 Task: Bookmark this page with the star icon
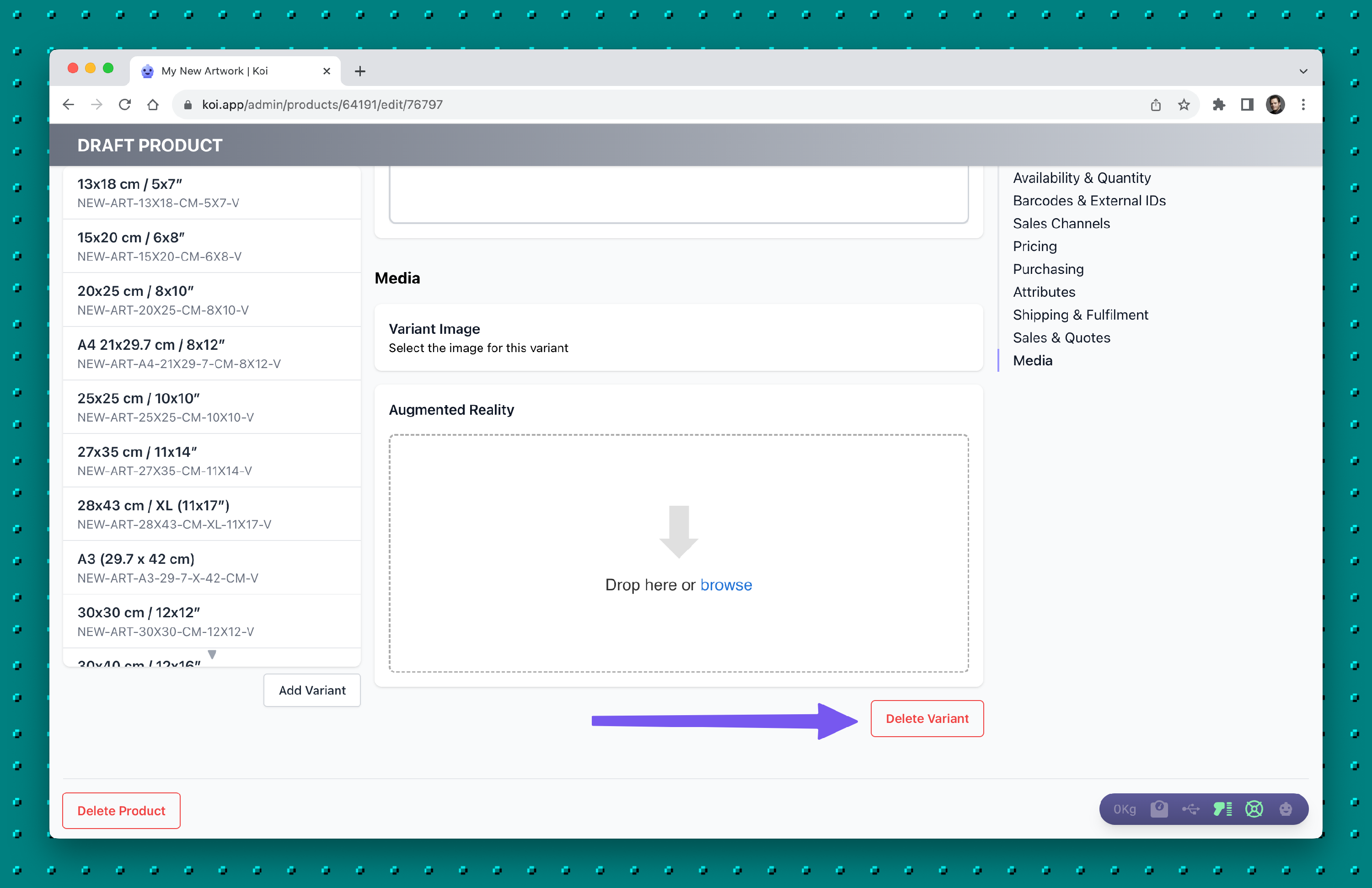(1184, 104)
